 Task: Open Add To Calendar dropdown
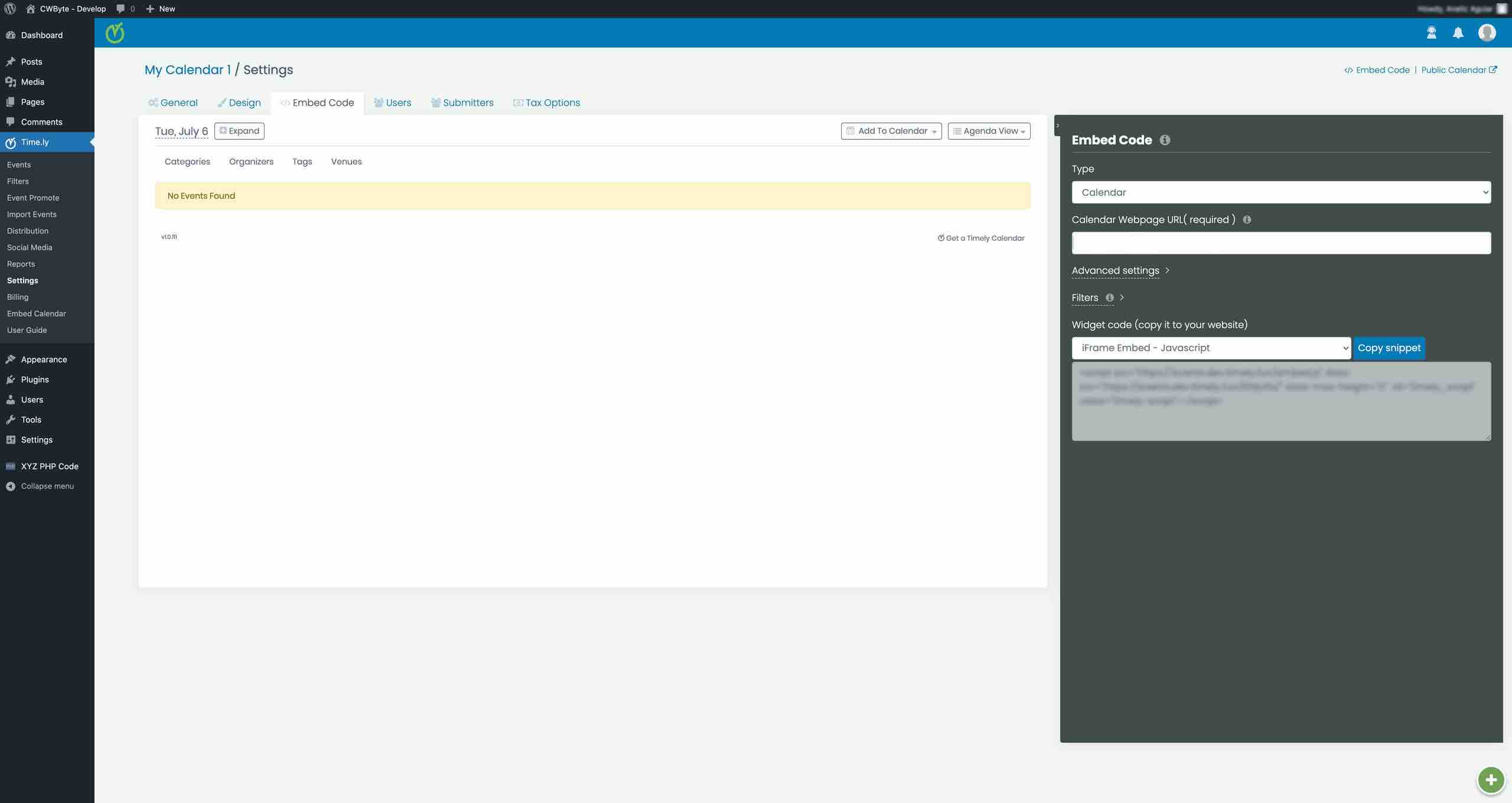pyautogui.click(x=891, y=131)
